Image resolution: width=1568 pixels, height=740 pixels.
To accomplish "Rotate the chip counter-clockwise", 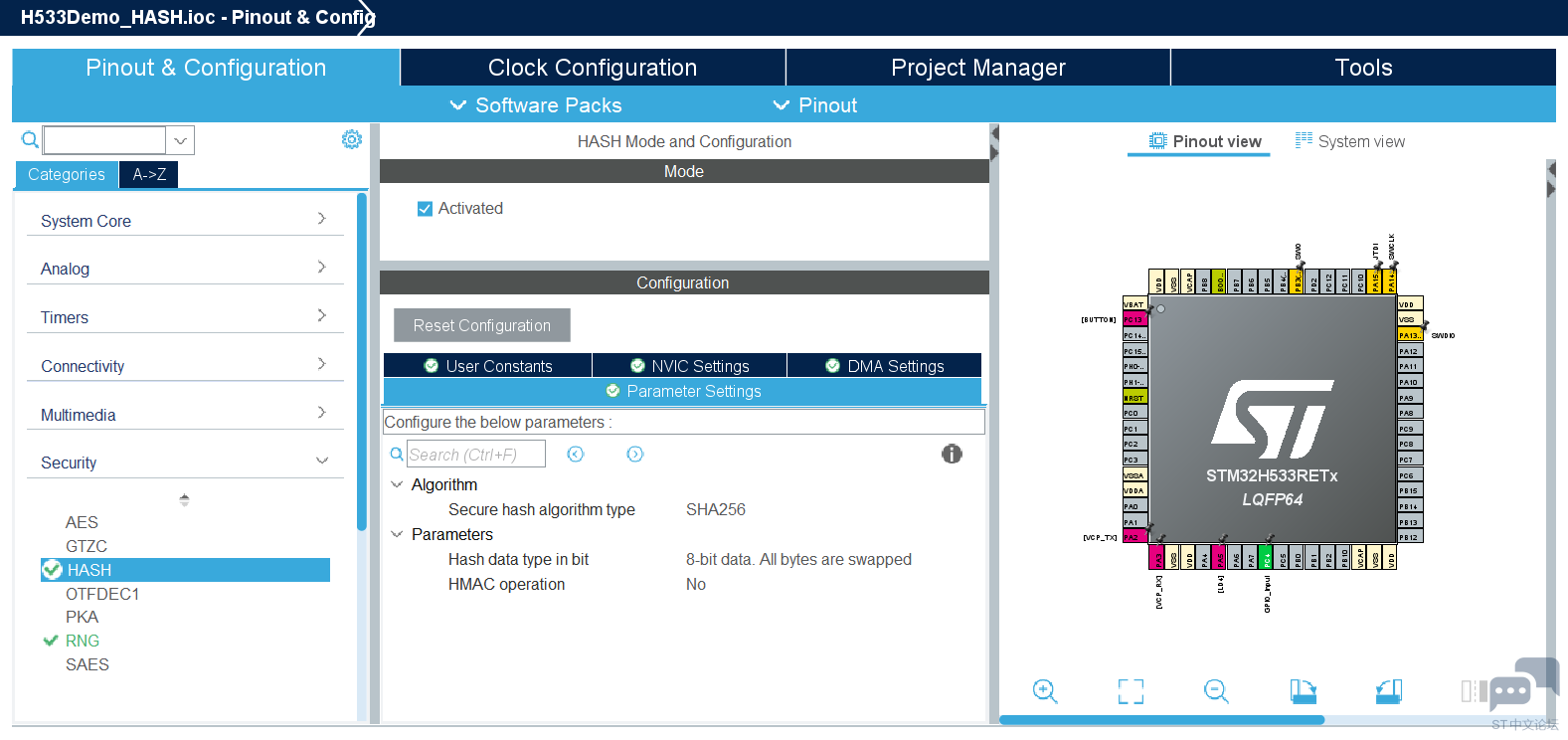I will (1389, 691).
